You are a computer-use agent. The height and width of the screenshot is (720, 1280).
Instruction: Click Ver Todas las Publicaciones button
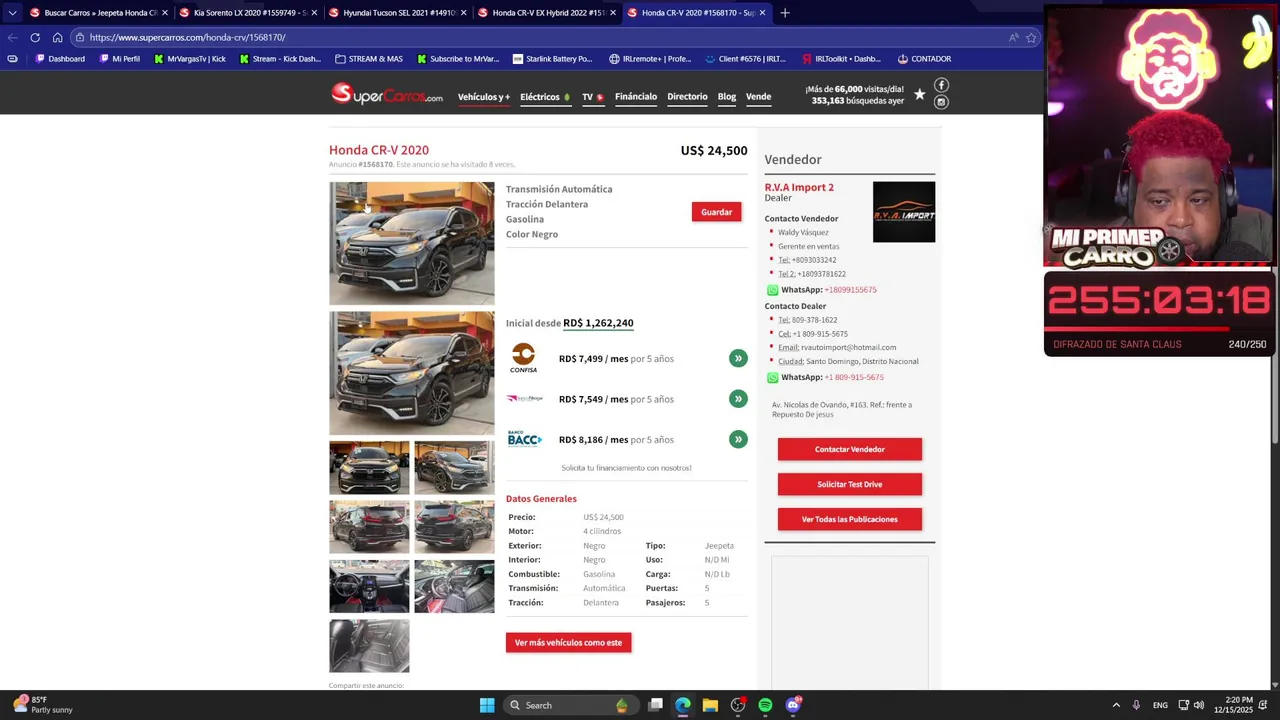(850, 519)
